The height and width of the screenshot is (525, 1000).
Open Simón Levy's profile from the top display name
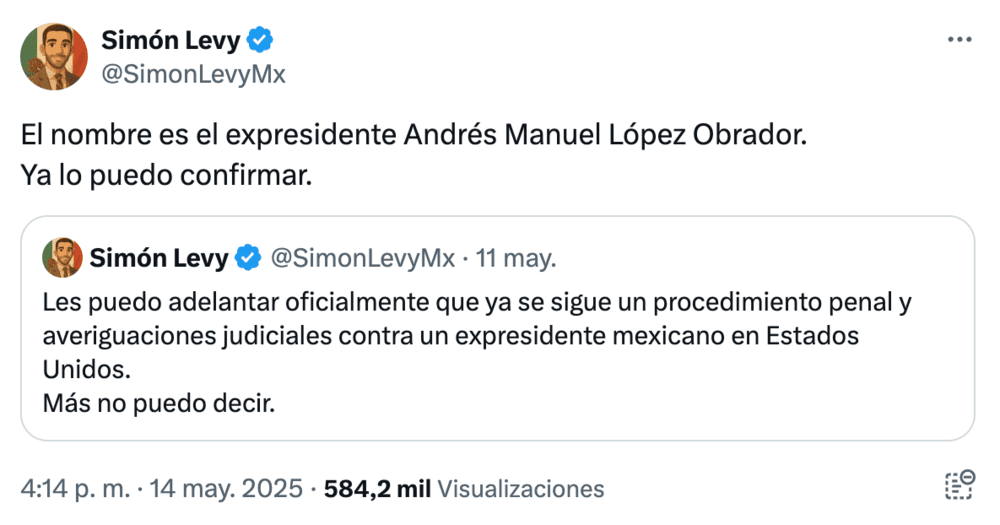(x=170, y=40)
